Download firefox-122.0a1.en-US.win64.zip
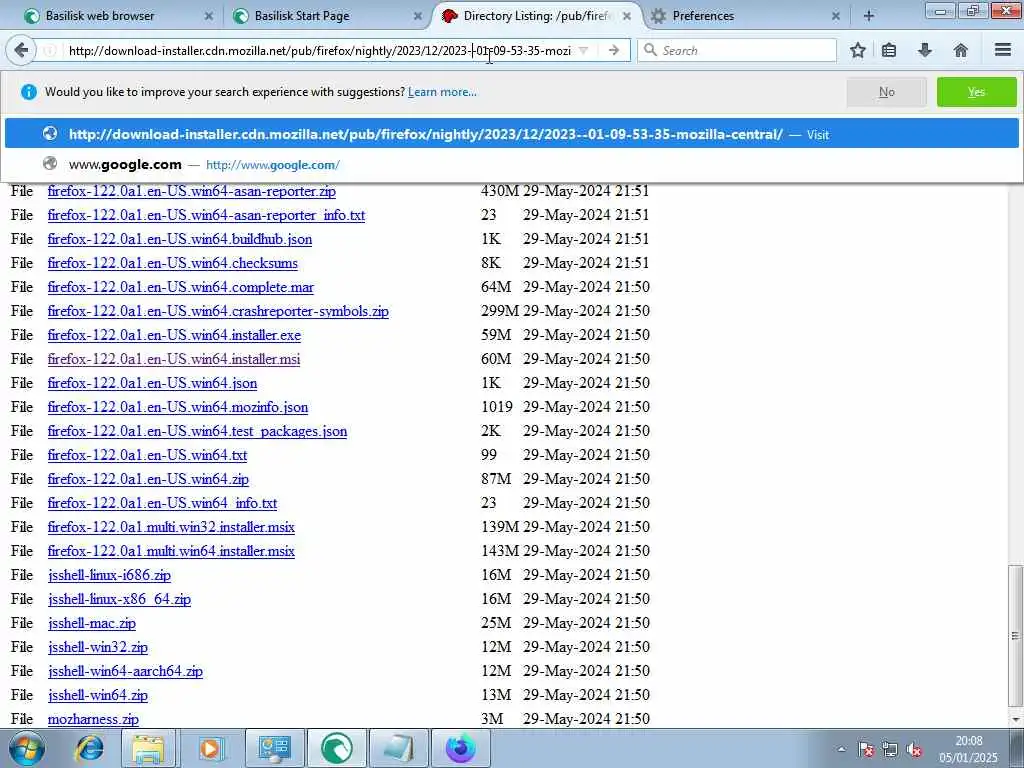The width and height of the screenshot is (1024, 768). pos(148,479)
